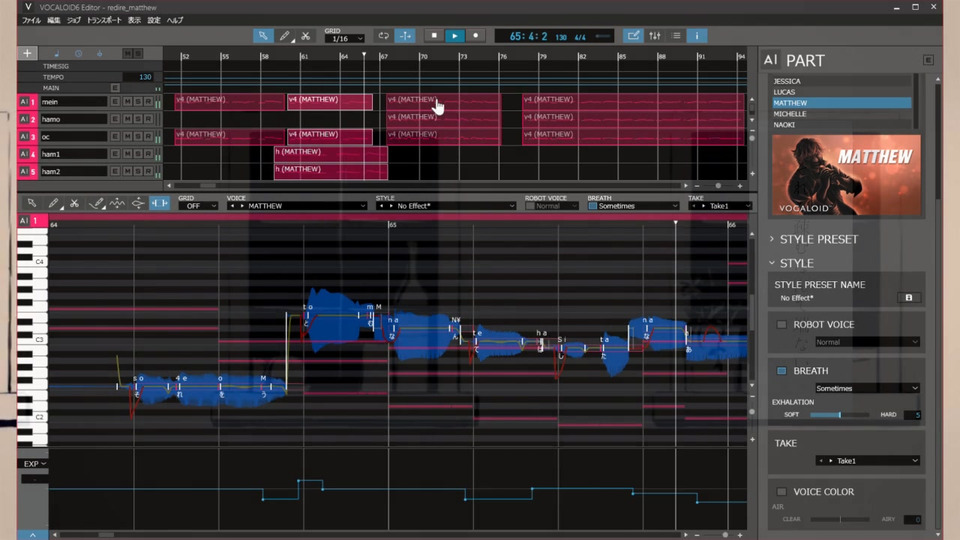The image size is (960, 540).
Task: Open the EXP parameter dropdown
Action: tap(34, 463)
